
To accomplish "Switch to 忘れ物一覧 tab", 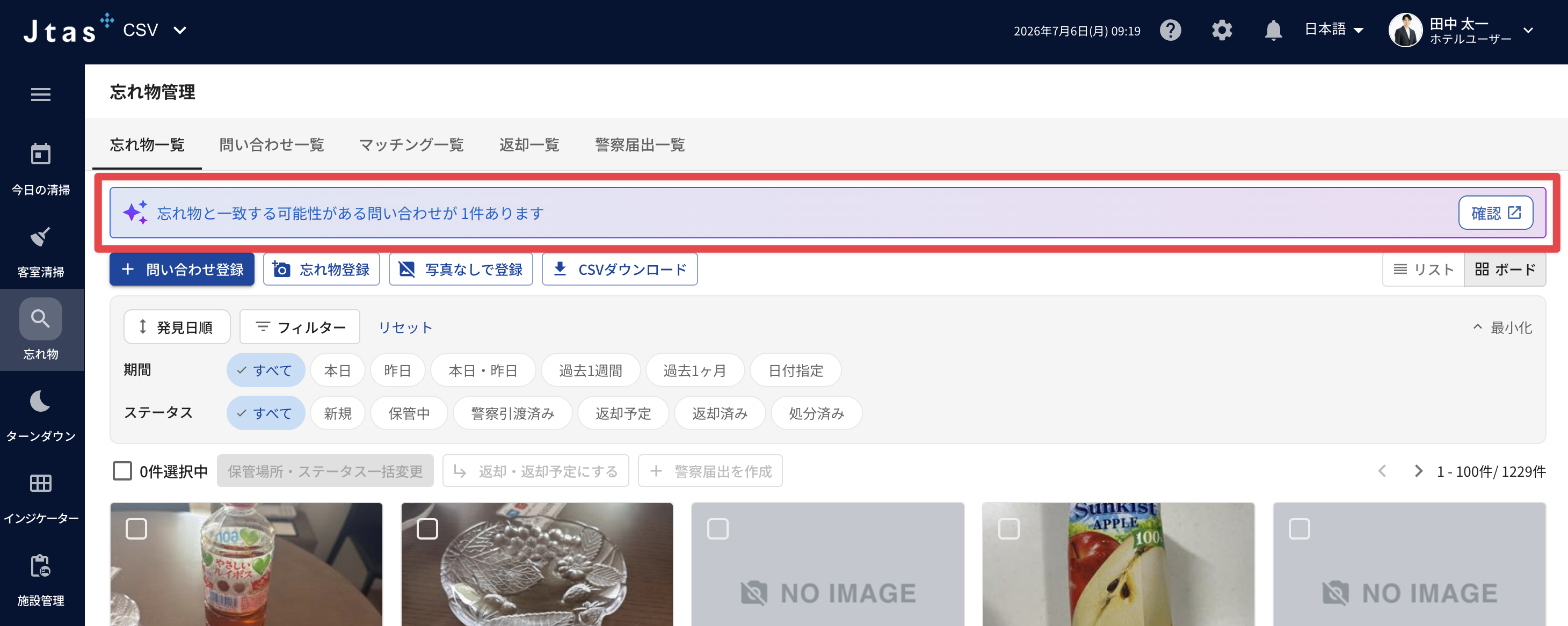I will click(147, 145).
